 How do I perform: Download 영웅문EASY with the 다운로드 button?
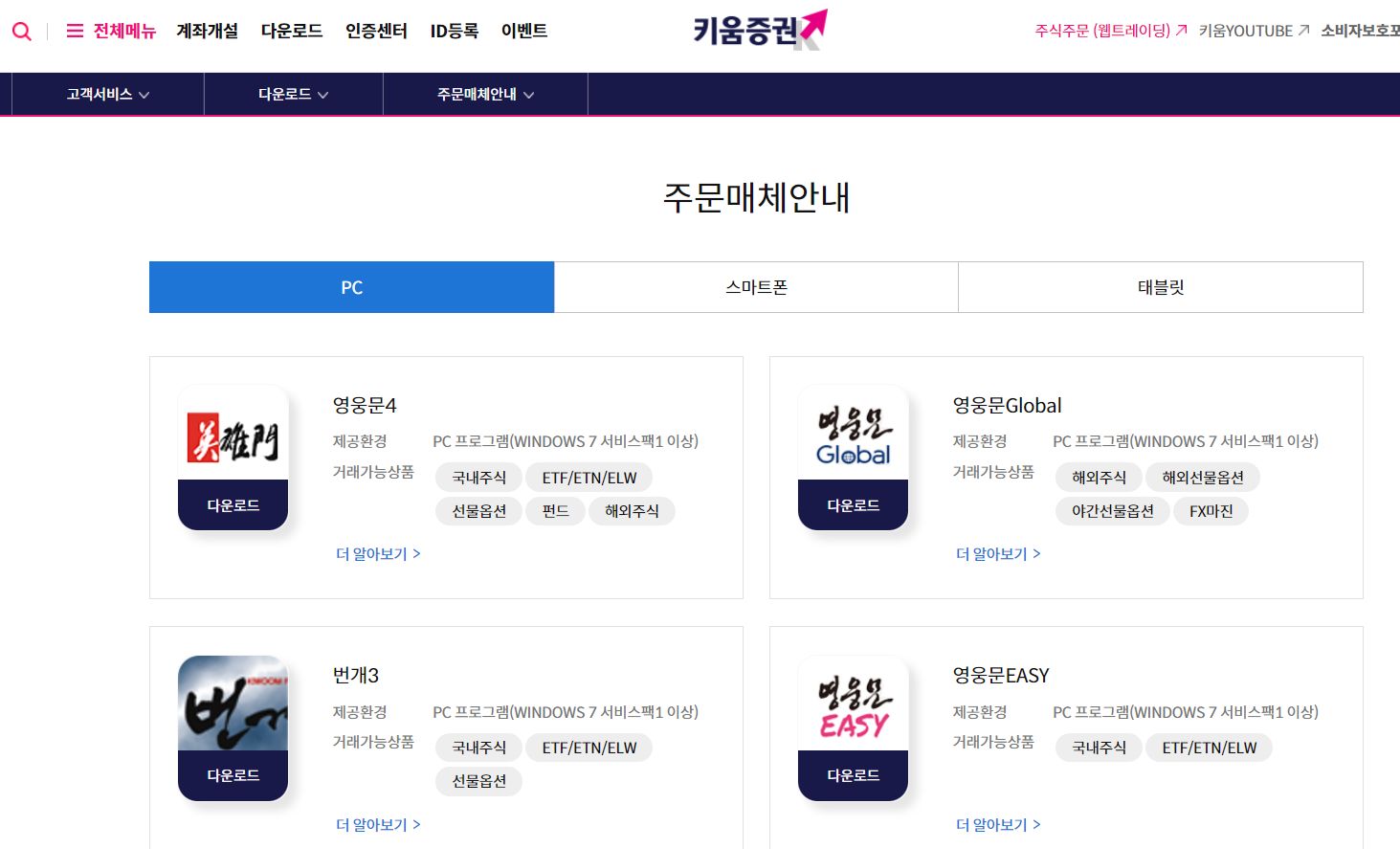(853, 775)
